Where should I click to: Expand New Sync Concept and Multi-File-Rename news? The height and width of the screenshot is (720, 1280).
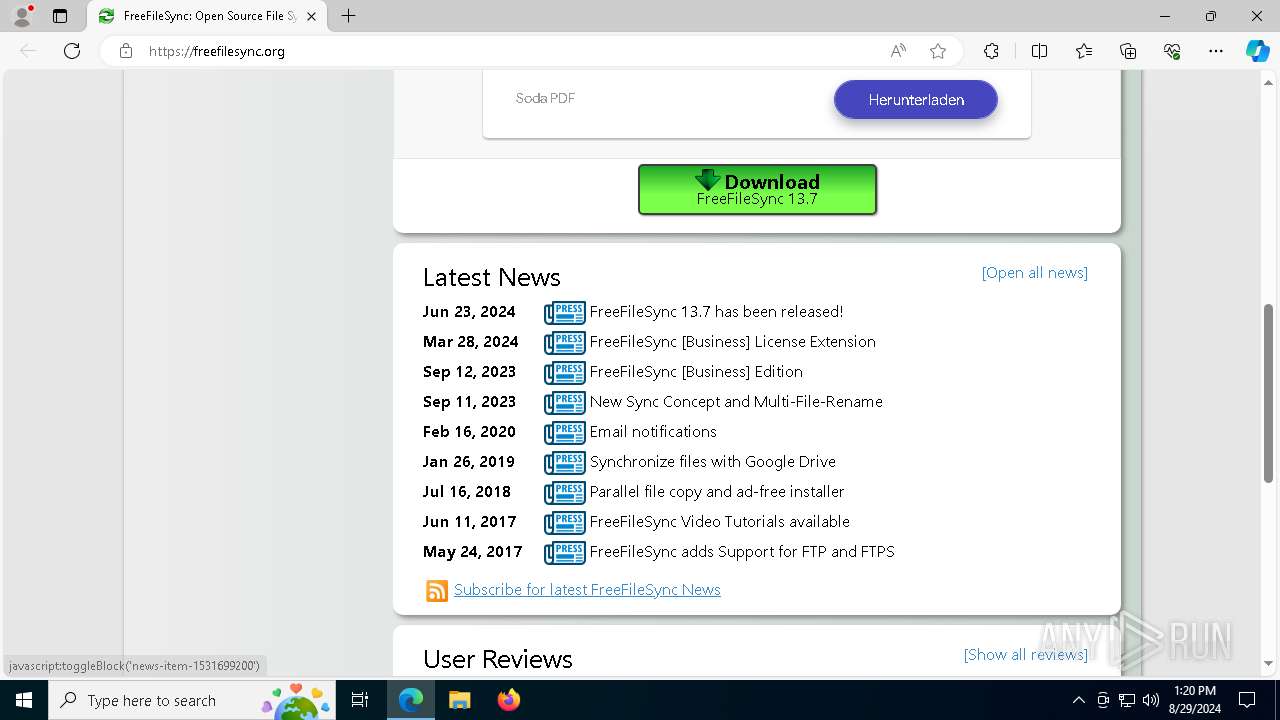736,402
